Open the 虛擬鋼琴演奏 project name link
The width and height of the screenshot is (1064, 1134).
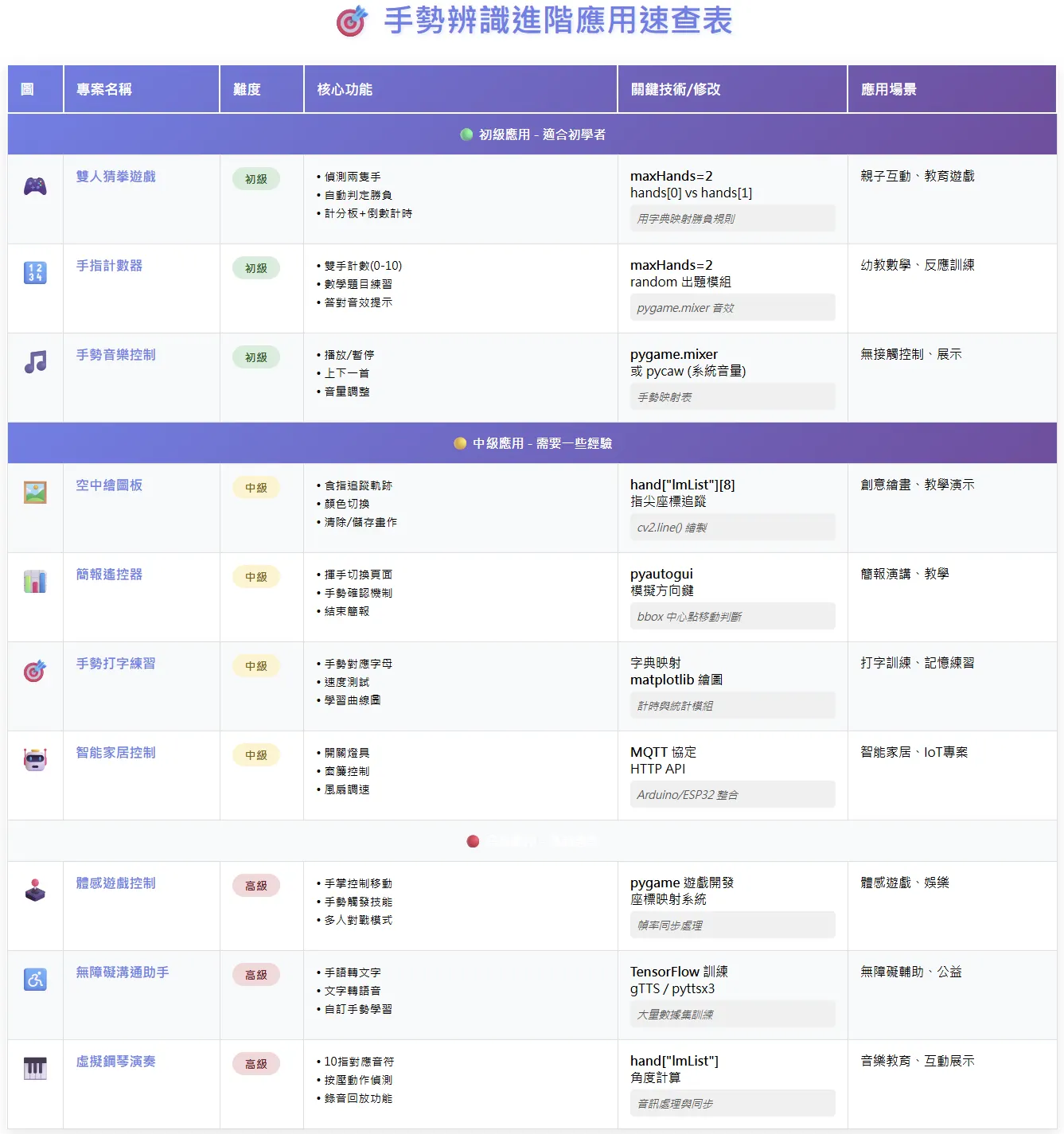click(x=115, y=1062)
